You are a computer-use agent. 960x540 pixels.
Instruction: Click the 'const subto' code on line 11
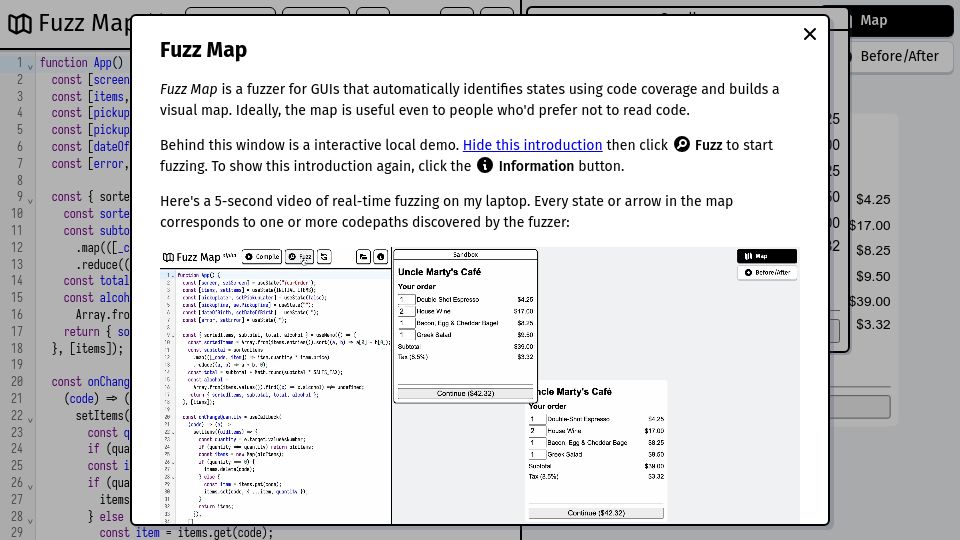97,231
